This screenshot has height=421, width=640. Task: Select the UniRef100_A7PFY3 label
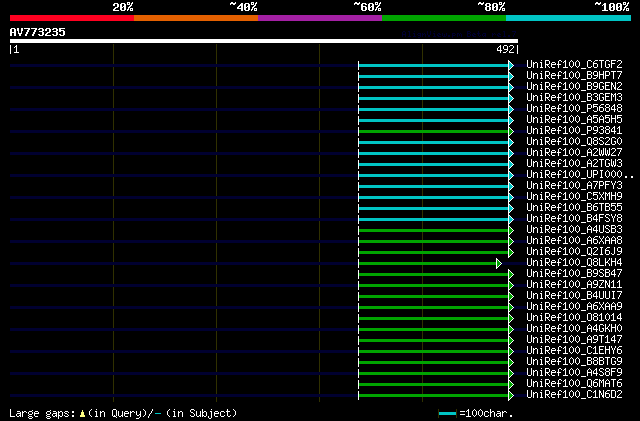(574, 186)
